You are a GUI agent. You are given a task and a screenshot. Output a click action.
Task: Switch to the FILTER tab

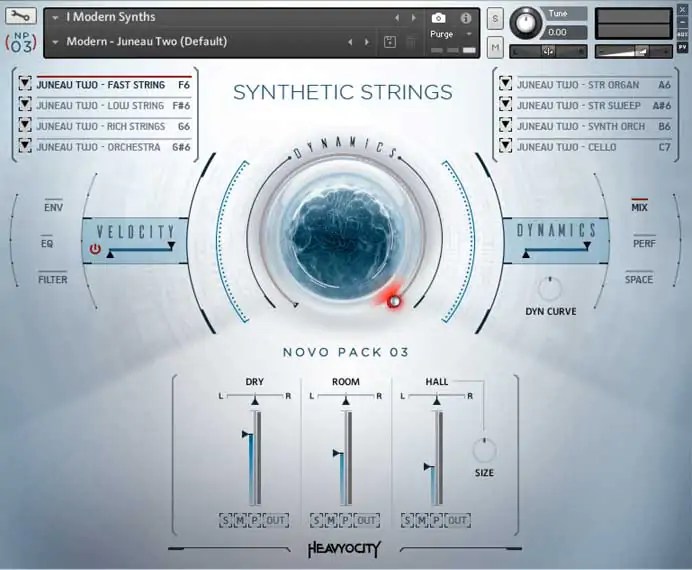click(53, 280)
